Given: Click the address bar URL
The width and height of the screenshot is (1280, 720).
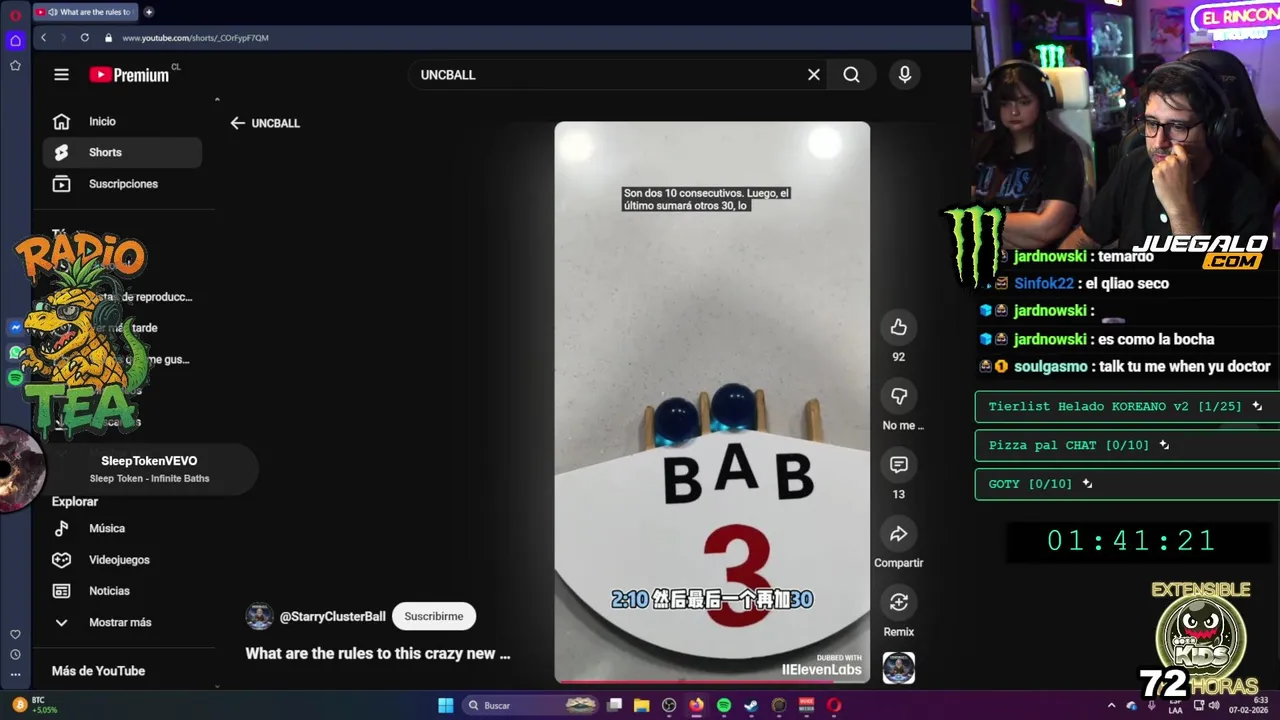Looking at the screenshot, I should pos(195,38).
